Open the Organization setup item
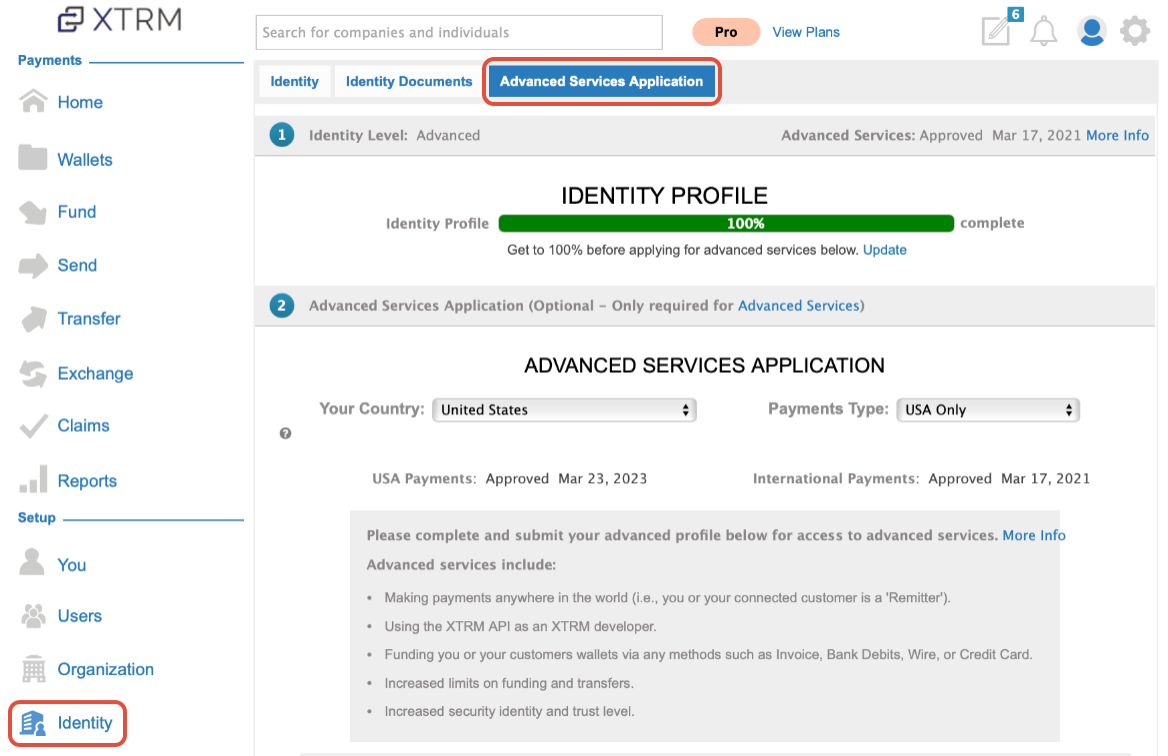Screen dimensions: 1168x756 106,669
